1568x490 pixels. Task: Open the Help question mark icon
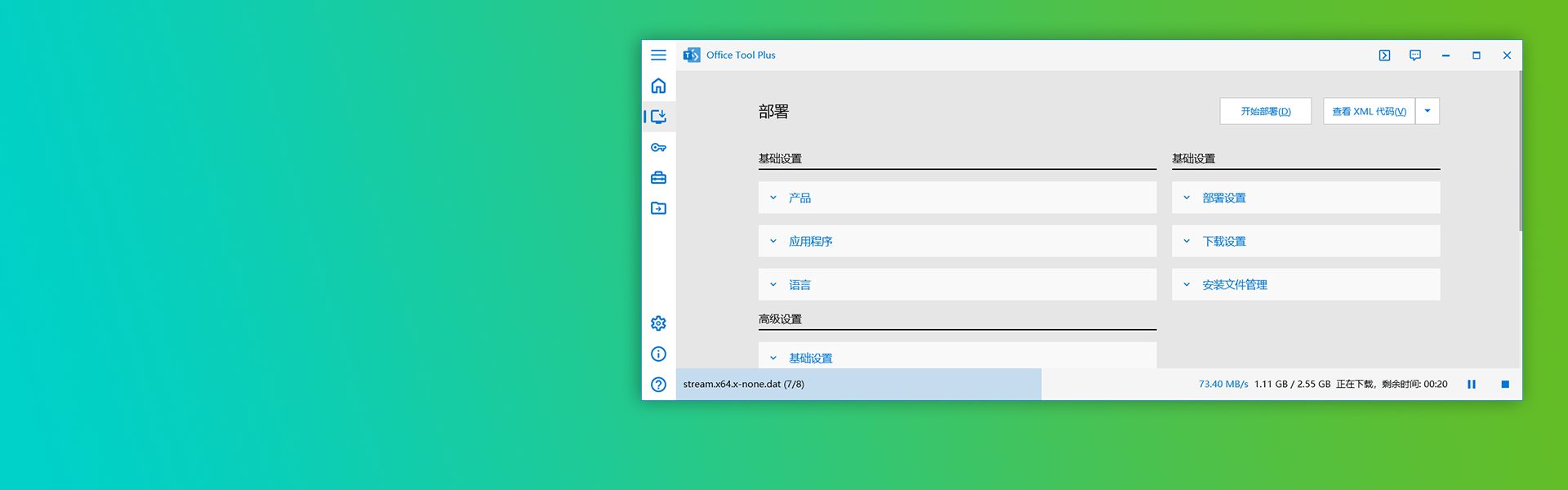pyautogui.click(x=658, y=385)
